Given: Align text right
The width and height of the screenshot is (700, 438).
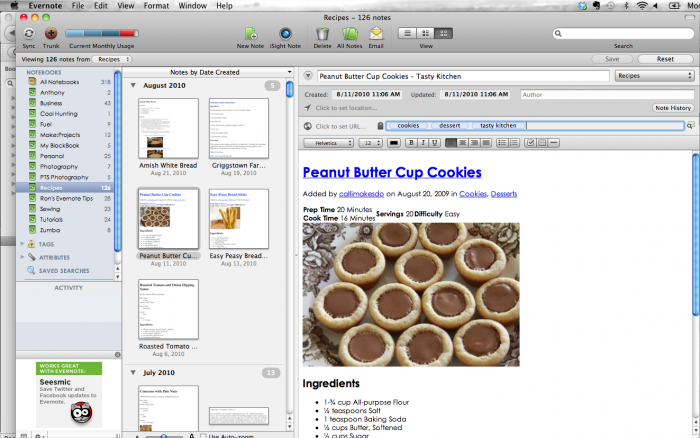Looking at the screenshot, I should coord(474,143).
